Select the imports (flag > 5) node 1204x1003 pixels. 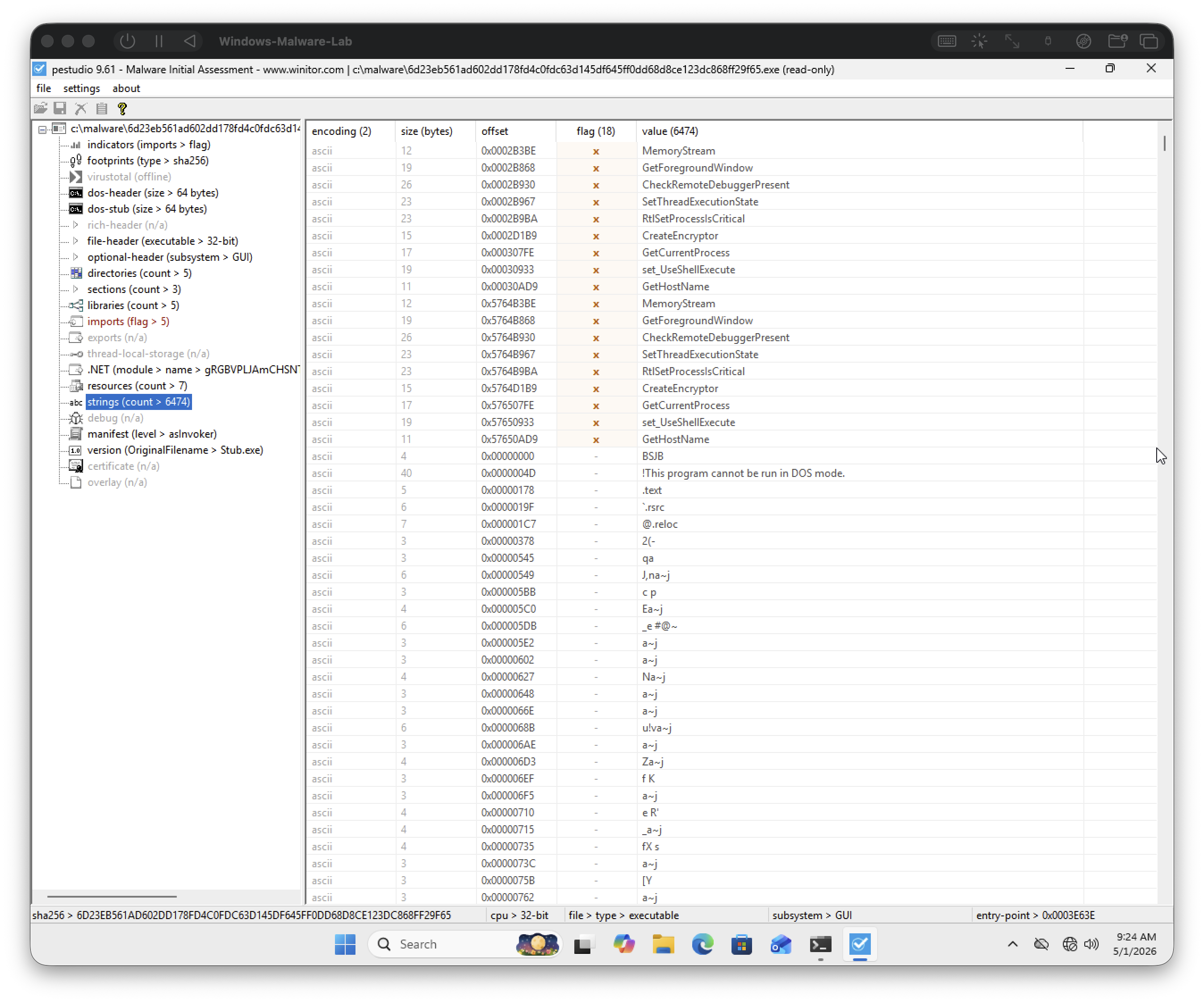128,321
